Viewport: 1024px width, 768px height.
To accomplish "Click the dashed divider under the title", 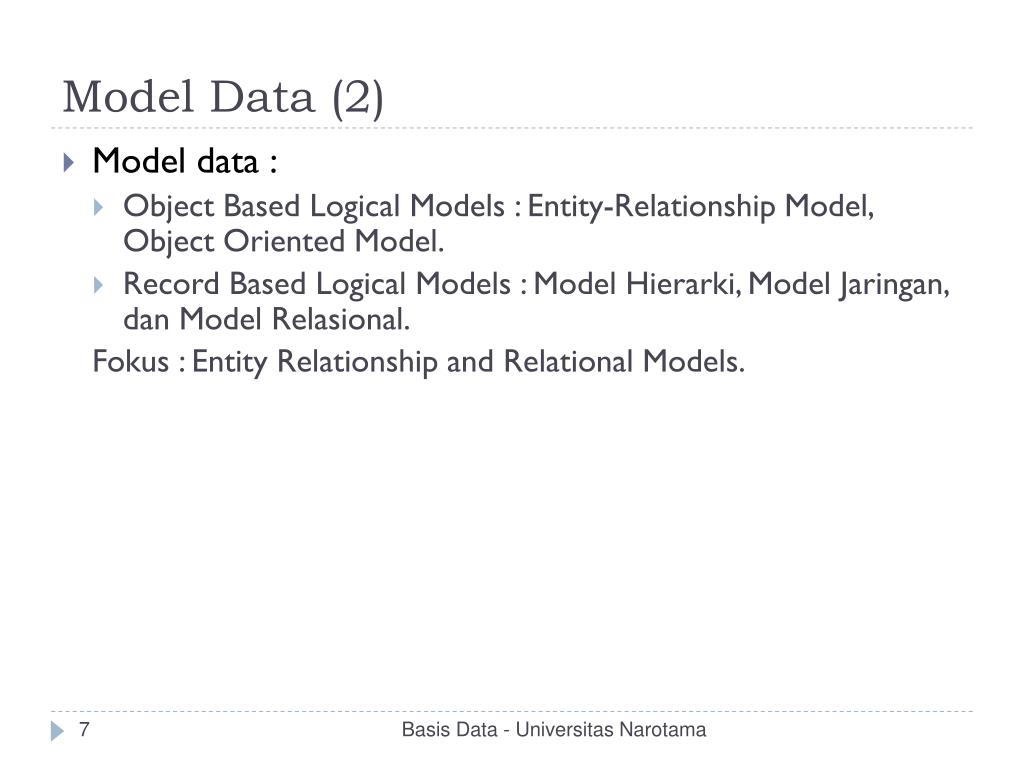I will [512, 128].
